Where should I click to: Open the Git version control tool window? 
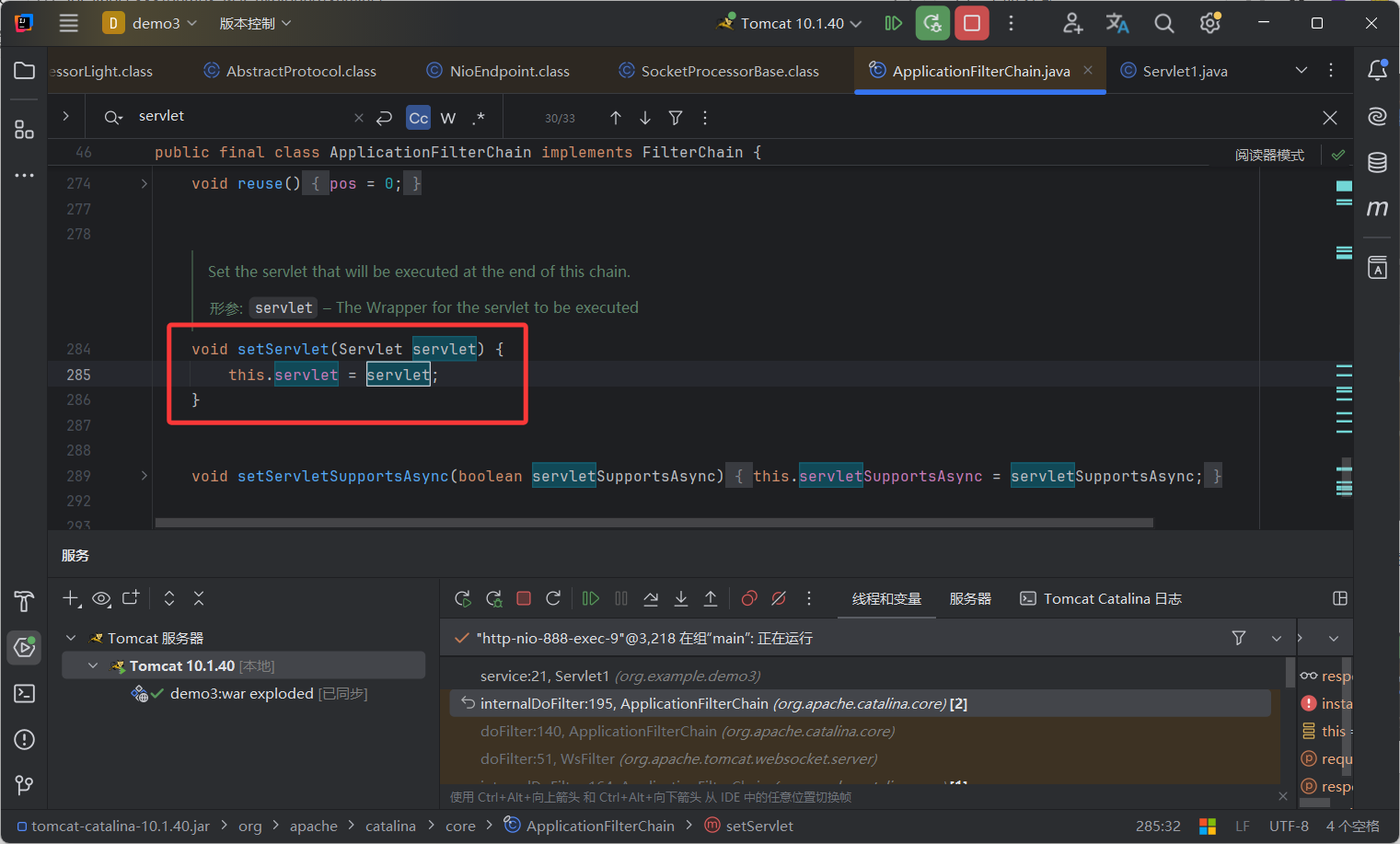[x=25, y=785]
